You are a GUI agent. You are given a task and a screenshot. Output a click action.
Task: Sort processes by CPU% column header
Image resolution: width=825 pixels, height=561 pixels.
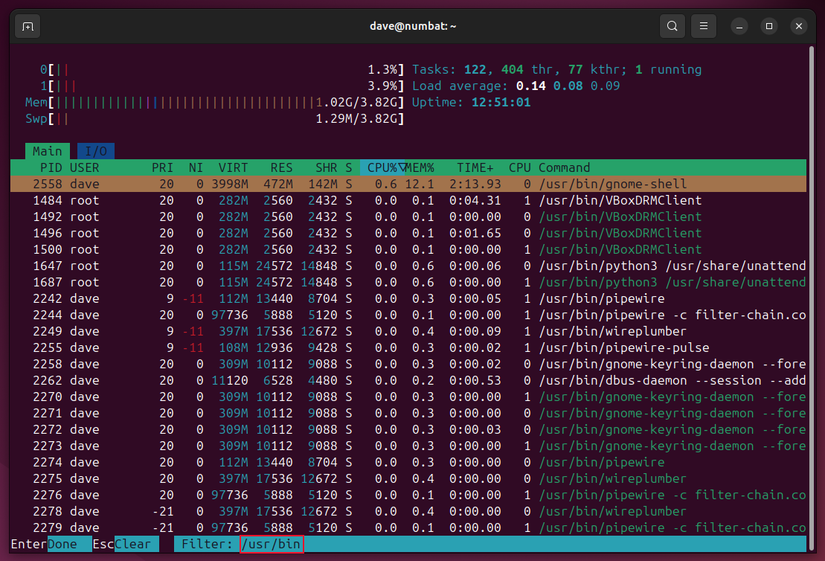(380, 168)
